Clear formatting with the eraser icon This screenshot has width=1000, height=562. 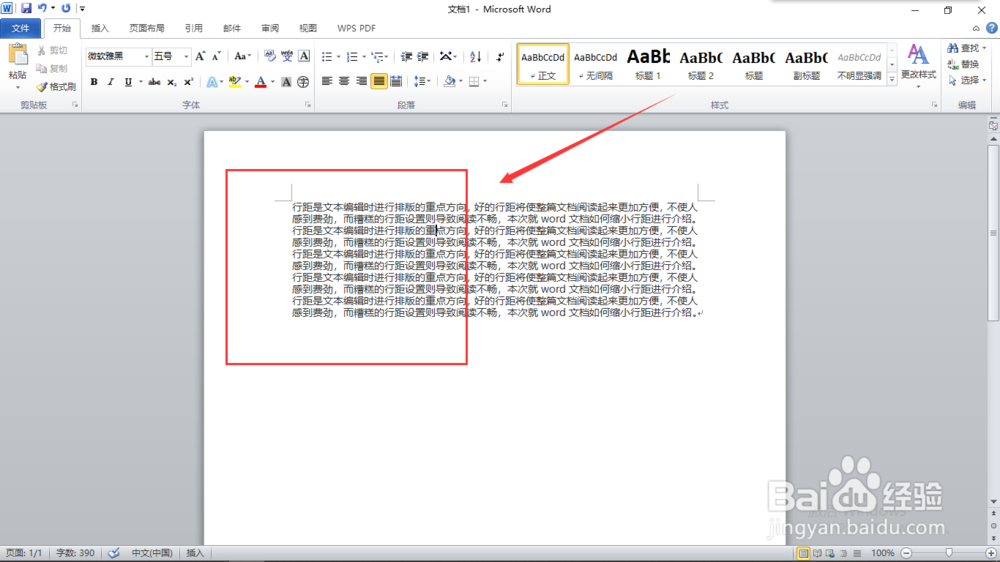point(270,56)
